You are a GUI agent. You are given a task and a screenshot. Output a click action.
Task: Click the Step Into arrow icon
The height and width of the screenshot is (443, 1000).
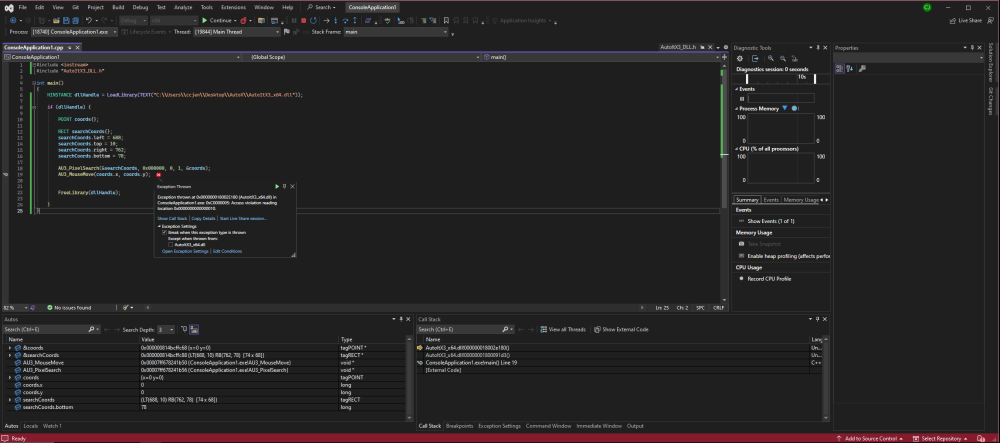click(x=335, y=20)
